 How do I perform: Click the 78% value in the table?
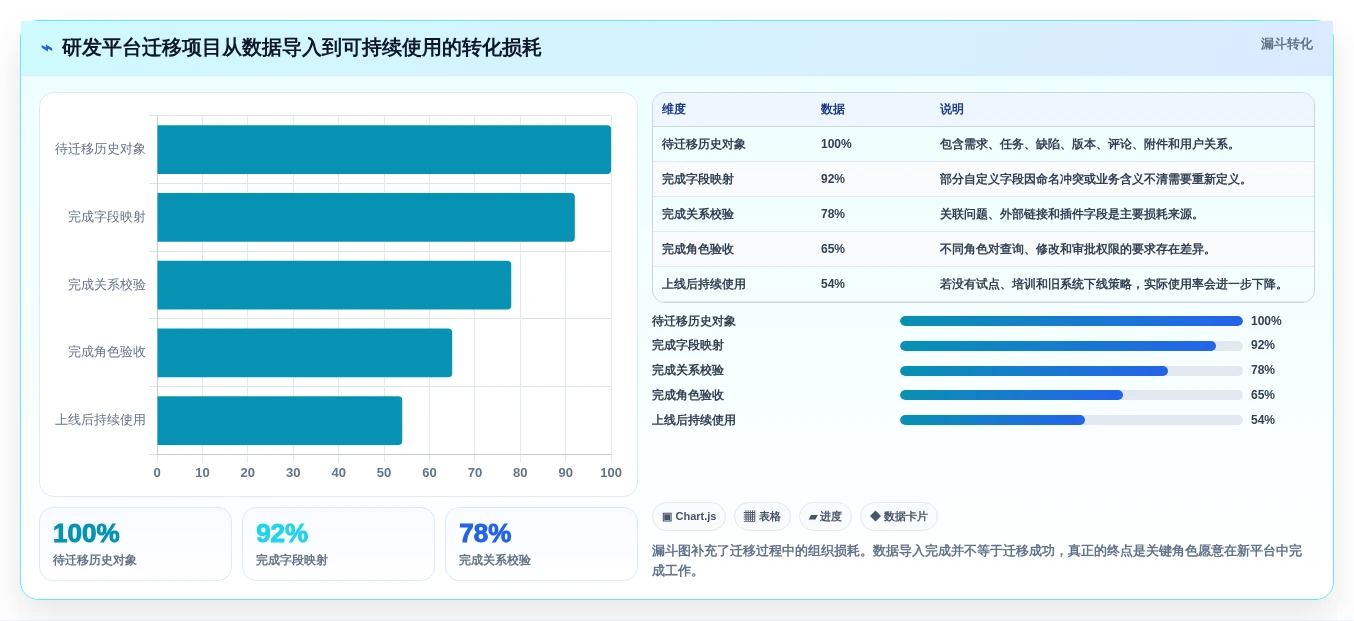coord(833,214)
